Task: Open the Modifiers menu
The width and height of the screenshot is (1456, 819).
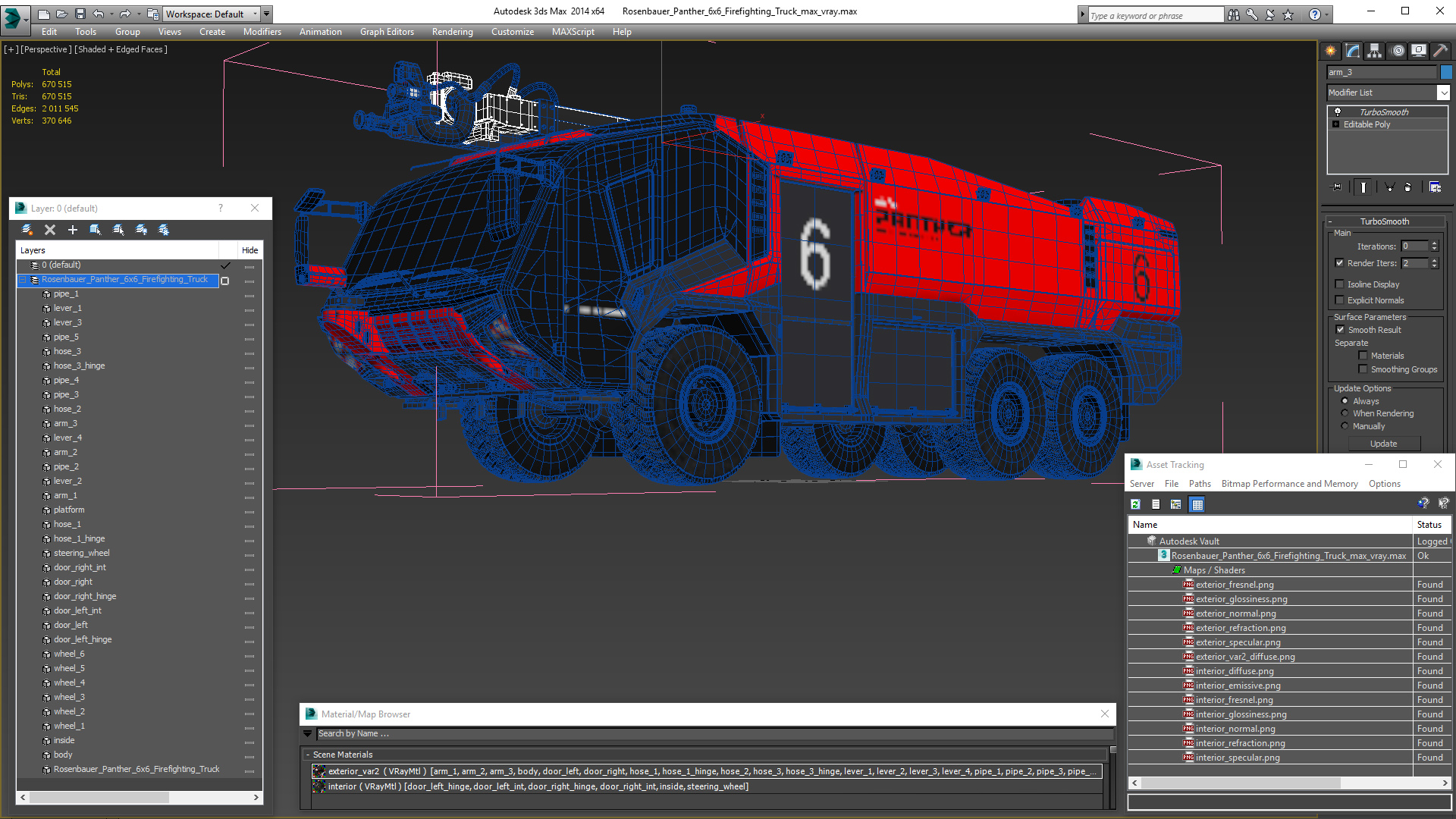Action: point(262,32)
